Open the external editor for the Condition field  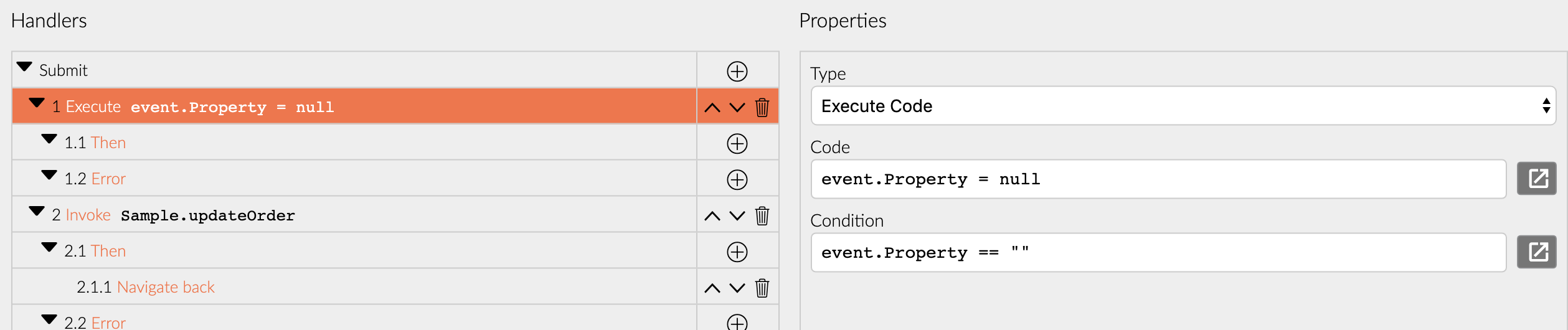1537,252
